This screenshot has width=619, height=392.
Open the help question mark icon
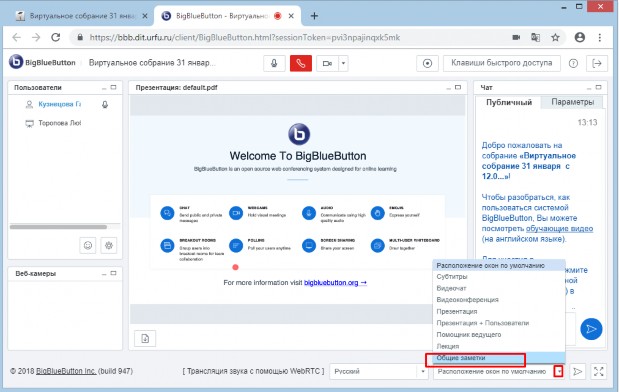coord(573,63)
